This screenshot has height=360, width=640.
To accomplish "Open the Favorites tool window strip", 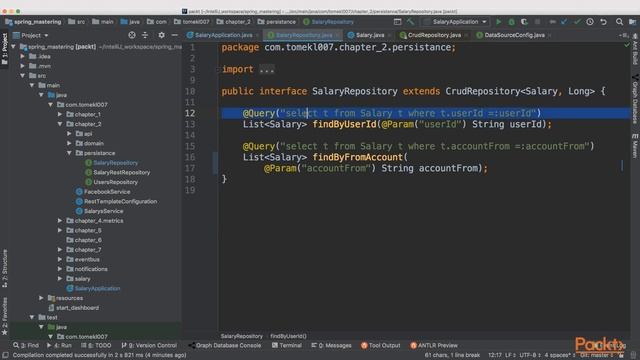I will coord(4,317).
